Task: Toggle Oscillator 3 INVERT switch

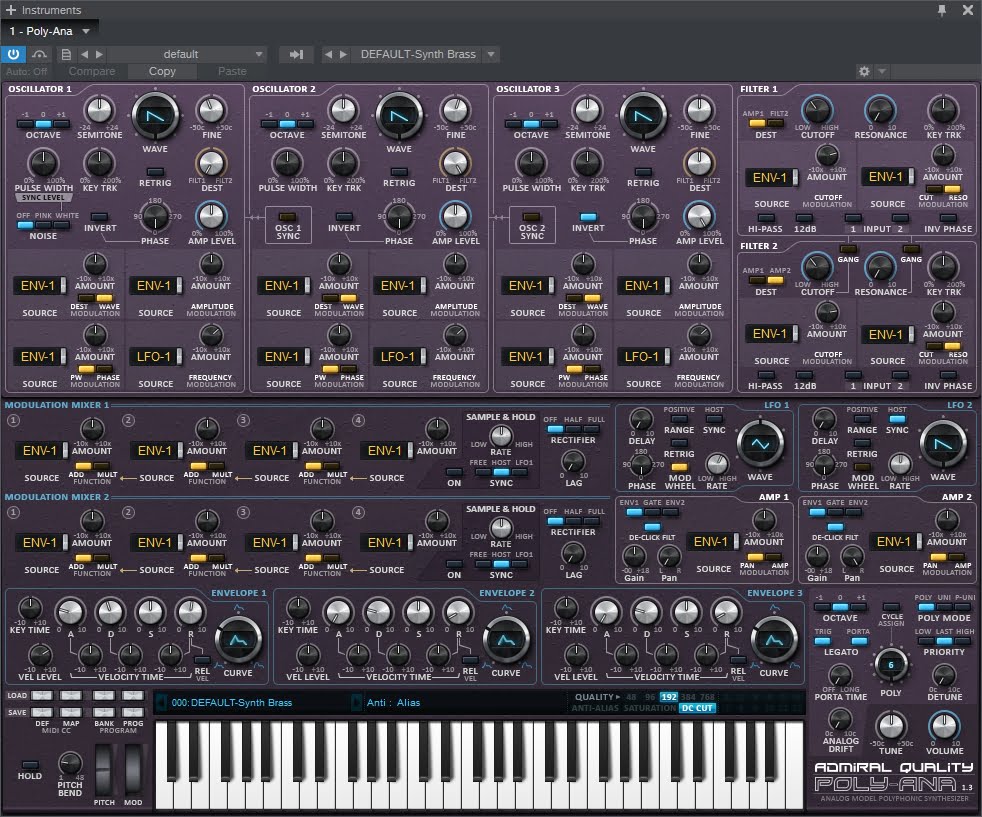Action: click(588, 217)
